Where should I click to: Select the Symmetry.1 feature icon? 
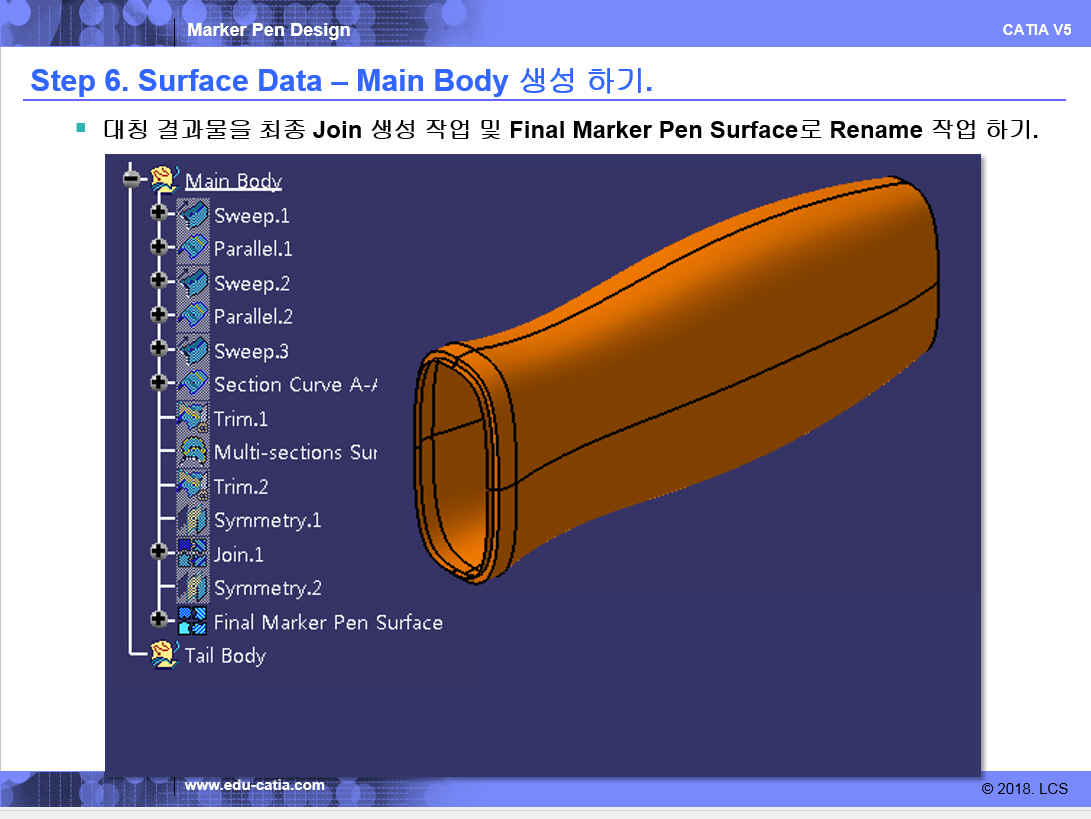192,521
